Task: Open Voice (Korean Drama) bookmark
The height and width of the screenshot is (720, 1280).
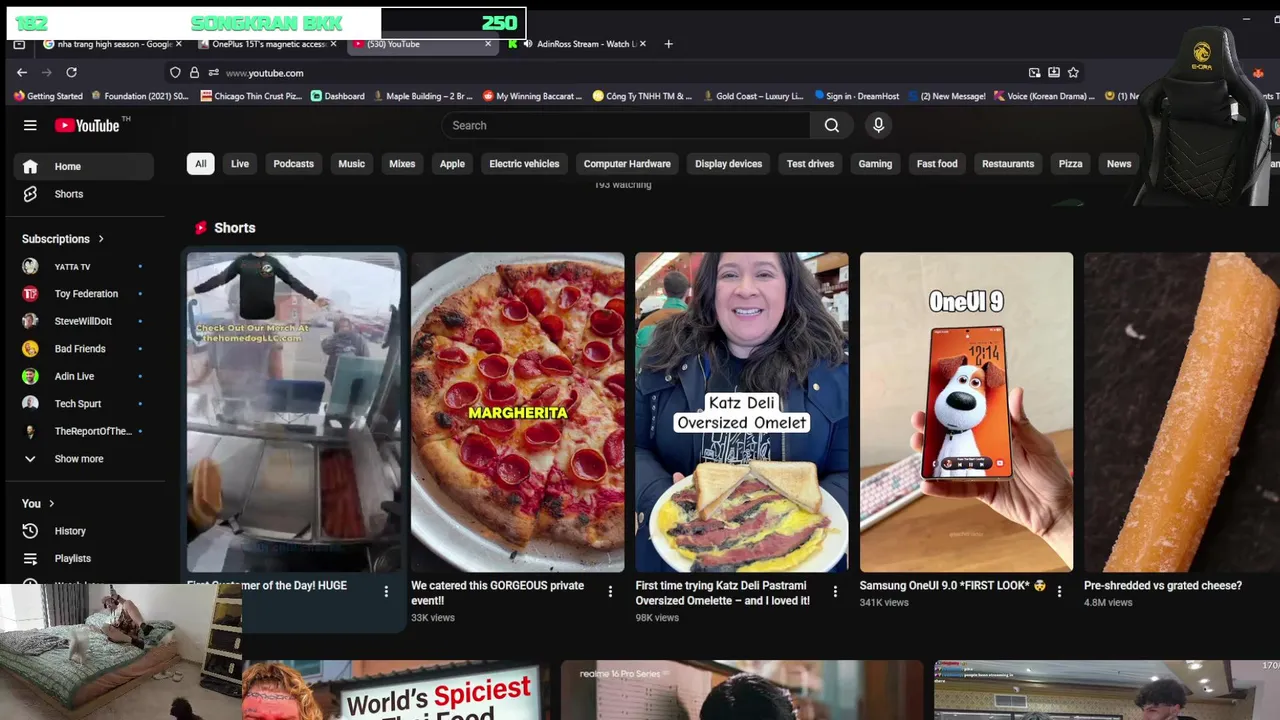Action: click(1044, 96)
